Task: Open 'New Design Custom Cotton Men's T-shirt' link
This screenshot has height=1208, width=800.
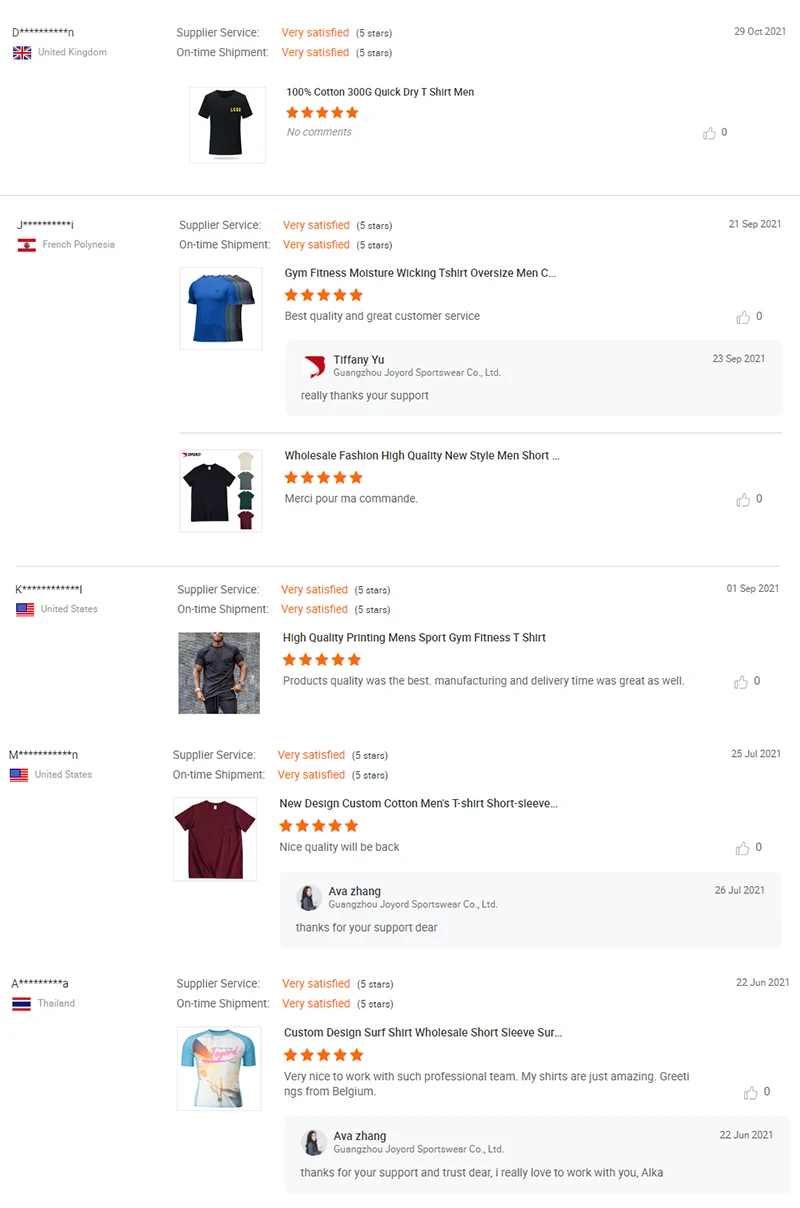Action: [418, 804]
